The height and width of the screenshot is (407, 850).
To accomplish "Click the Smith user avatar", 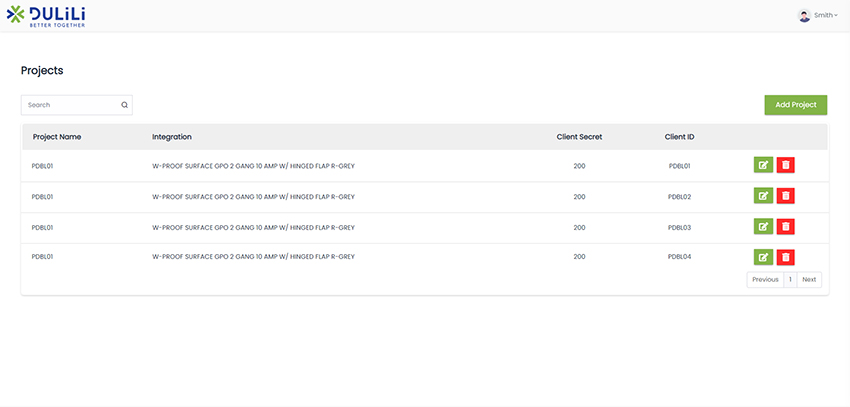I will click(x=804, y=15).
